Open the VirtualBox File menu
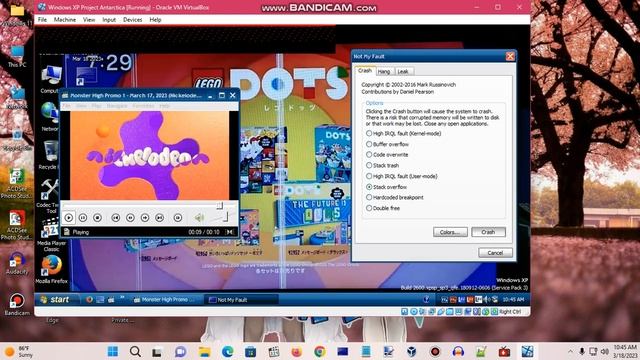 (42, 20)
